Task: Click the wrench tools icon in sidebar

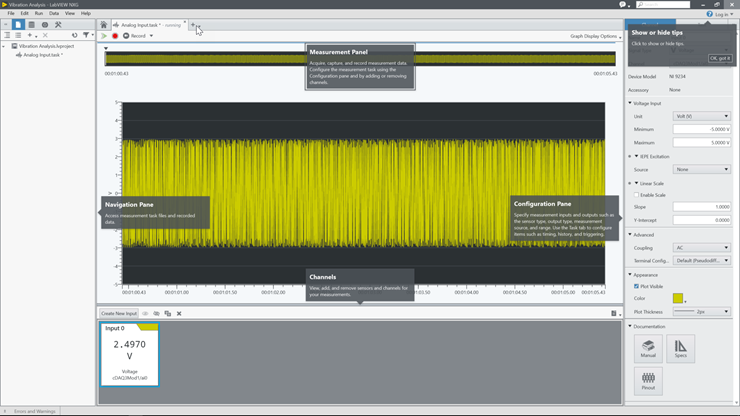Action: tap(58, 25)
